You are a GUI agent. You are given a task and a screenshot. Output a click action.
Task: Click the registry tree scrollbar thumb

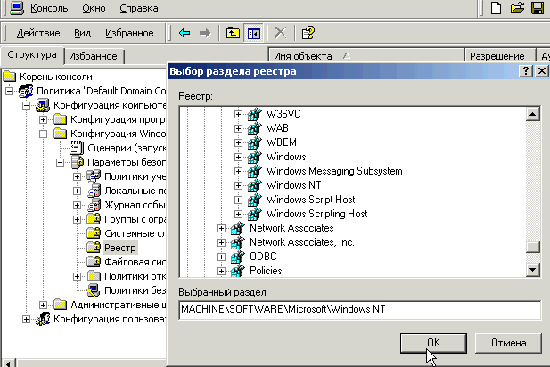[x=533, y=246]
